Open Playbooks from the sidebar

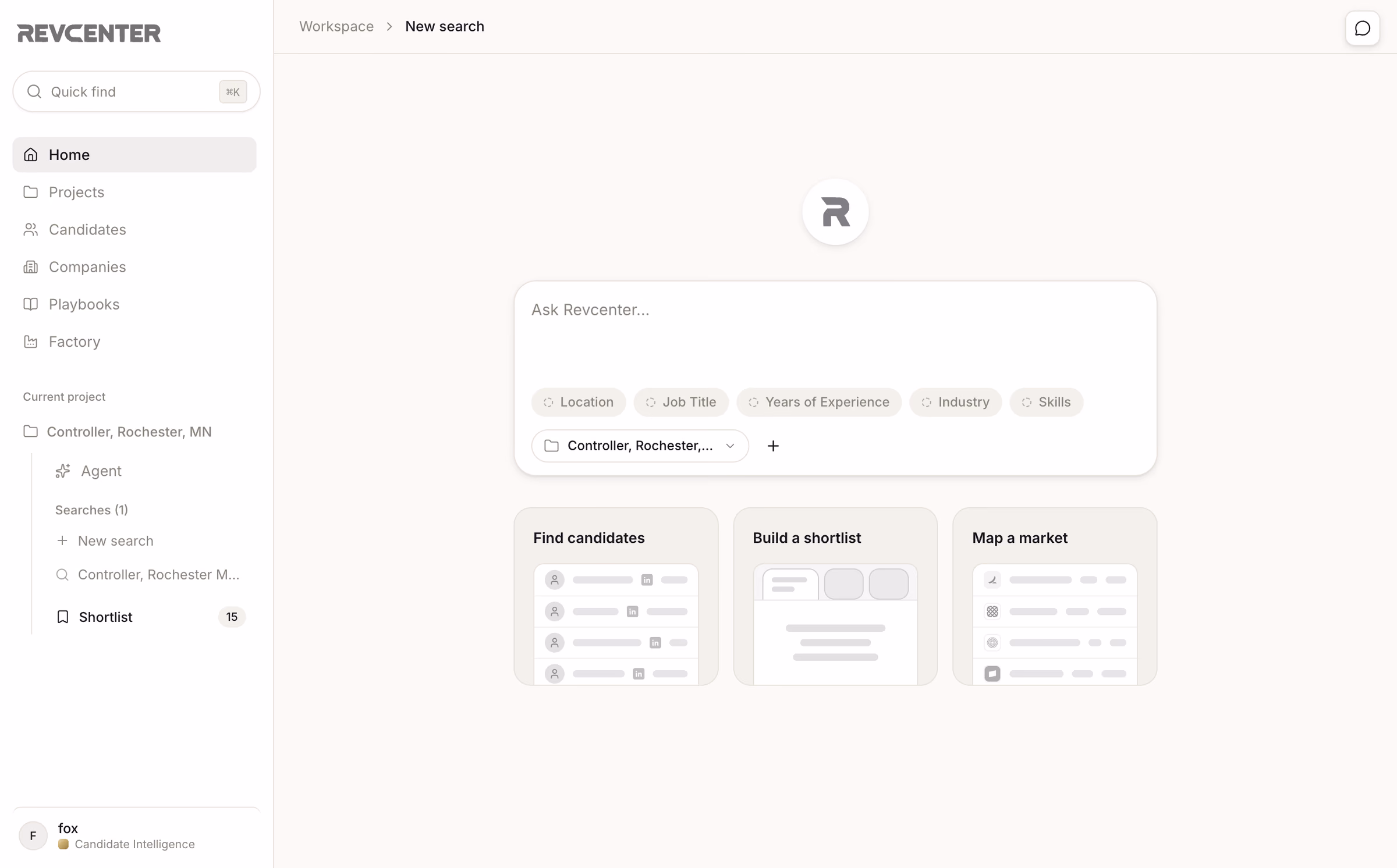(x=134, y=304)
